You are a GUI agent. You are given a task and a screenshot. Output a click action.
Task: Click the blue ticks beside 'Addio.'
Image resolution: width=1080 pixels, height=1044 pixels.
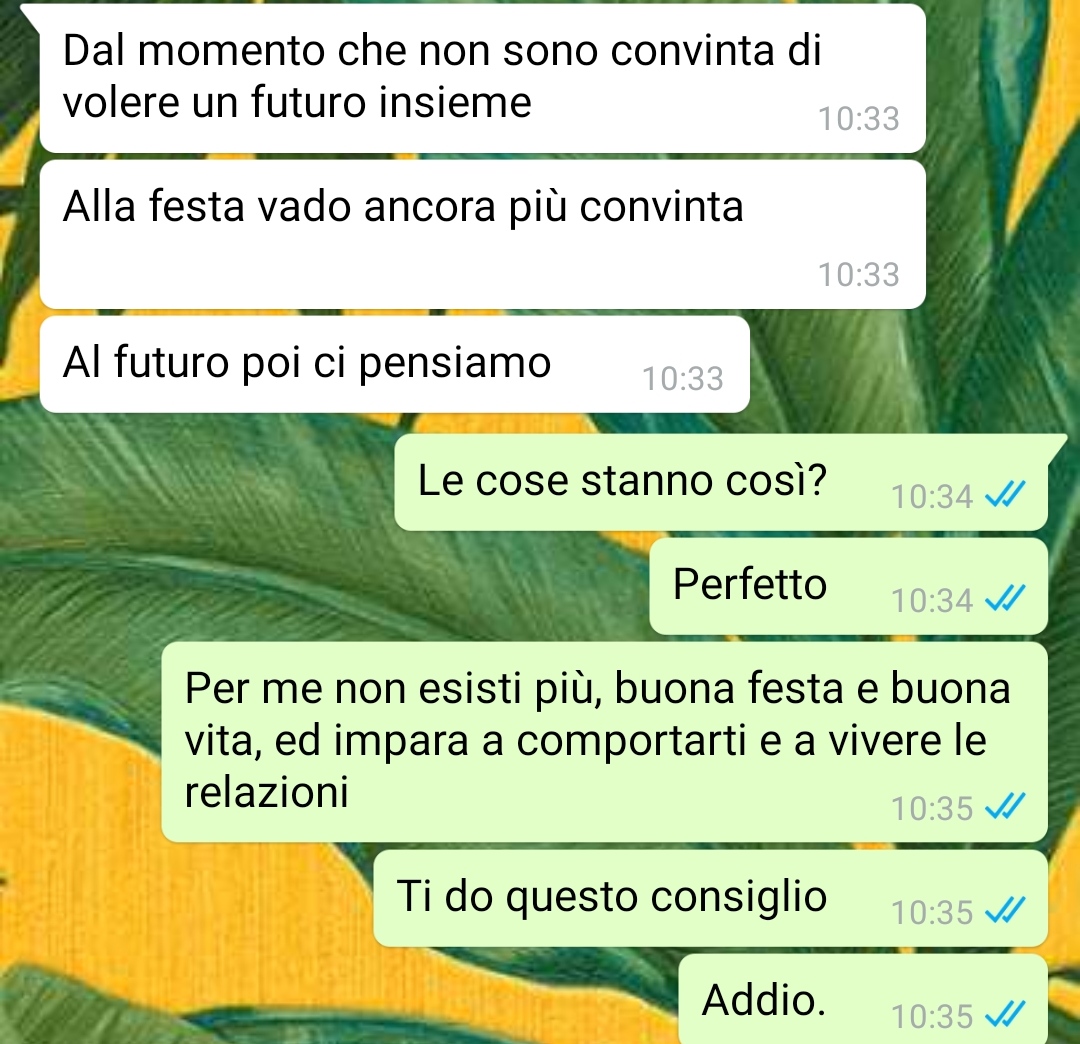[1006, 1014]
